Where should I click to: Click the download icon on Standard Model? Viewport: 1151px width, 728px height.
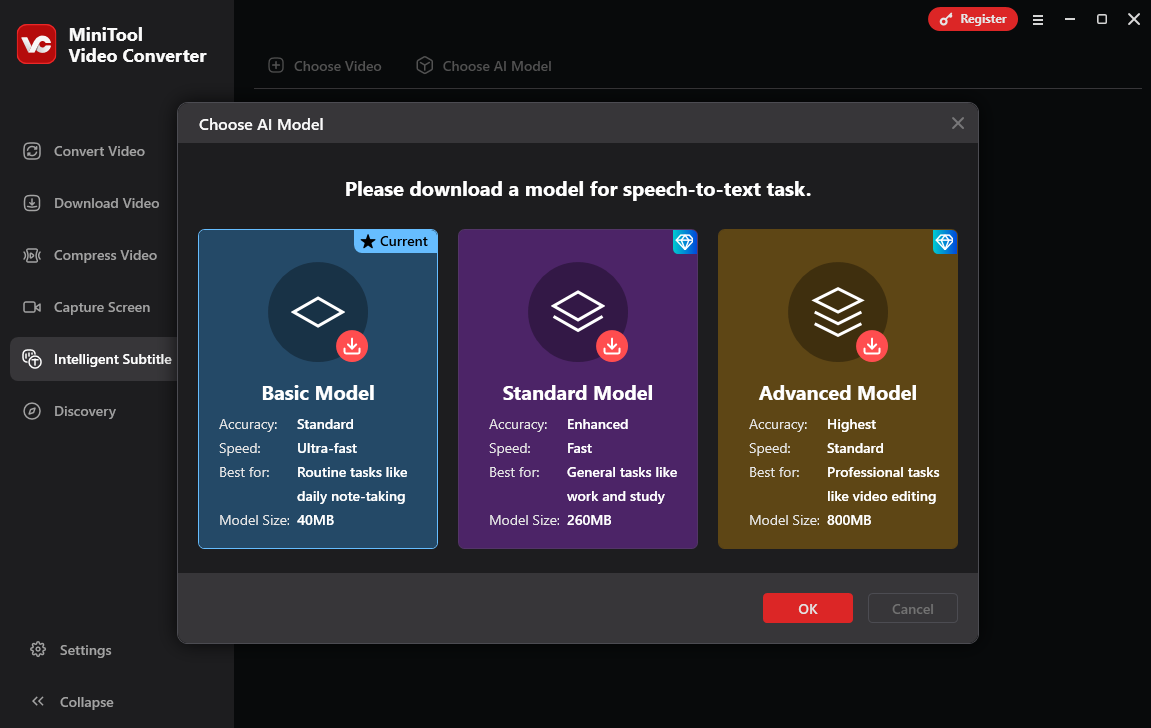click(612, 345)
